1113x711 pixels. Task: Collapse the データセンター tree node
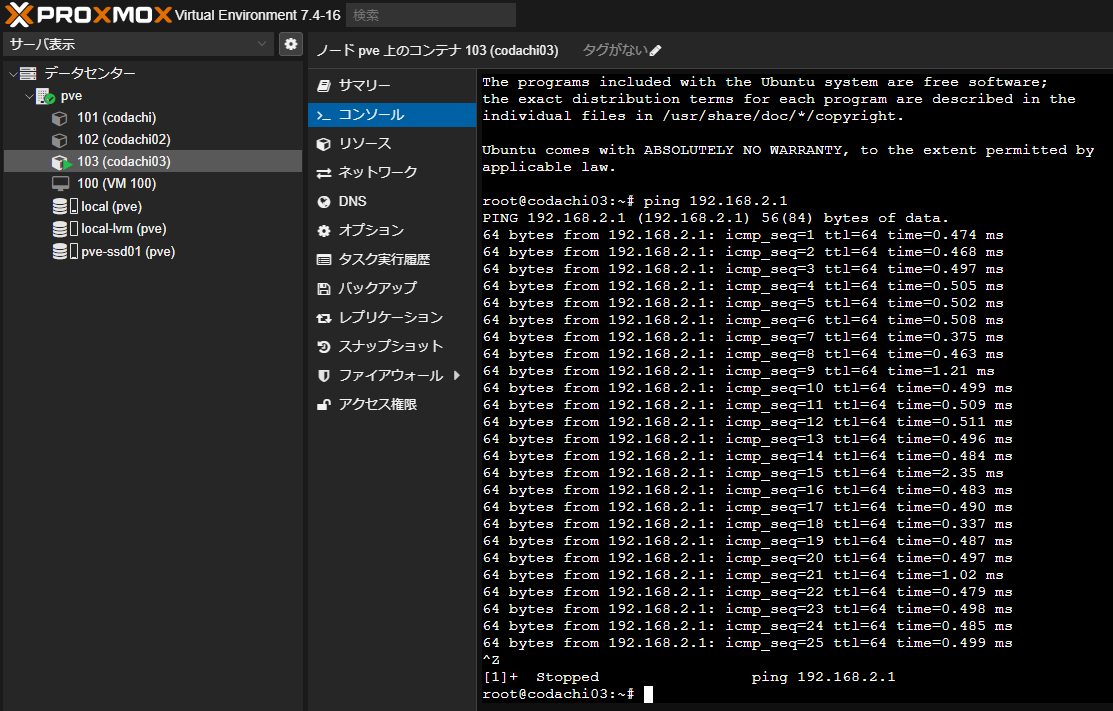(11, 74)
